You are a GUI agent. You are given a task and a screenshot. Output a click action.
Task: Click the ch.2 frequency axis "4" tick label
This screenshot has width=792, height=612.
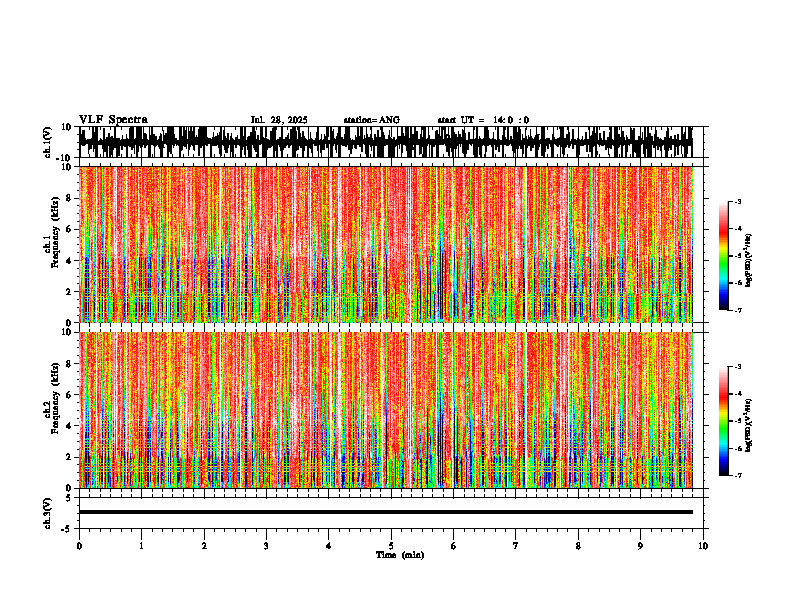click(70, 426)
